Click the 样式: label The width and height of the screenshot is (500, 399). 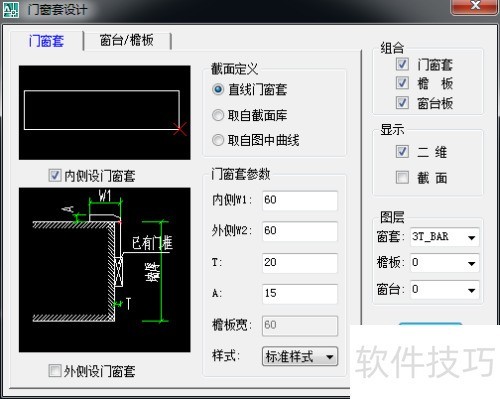[x=226, y=356]
